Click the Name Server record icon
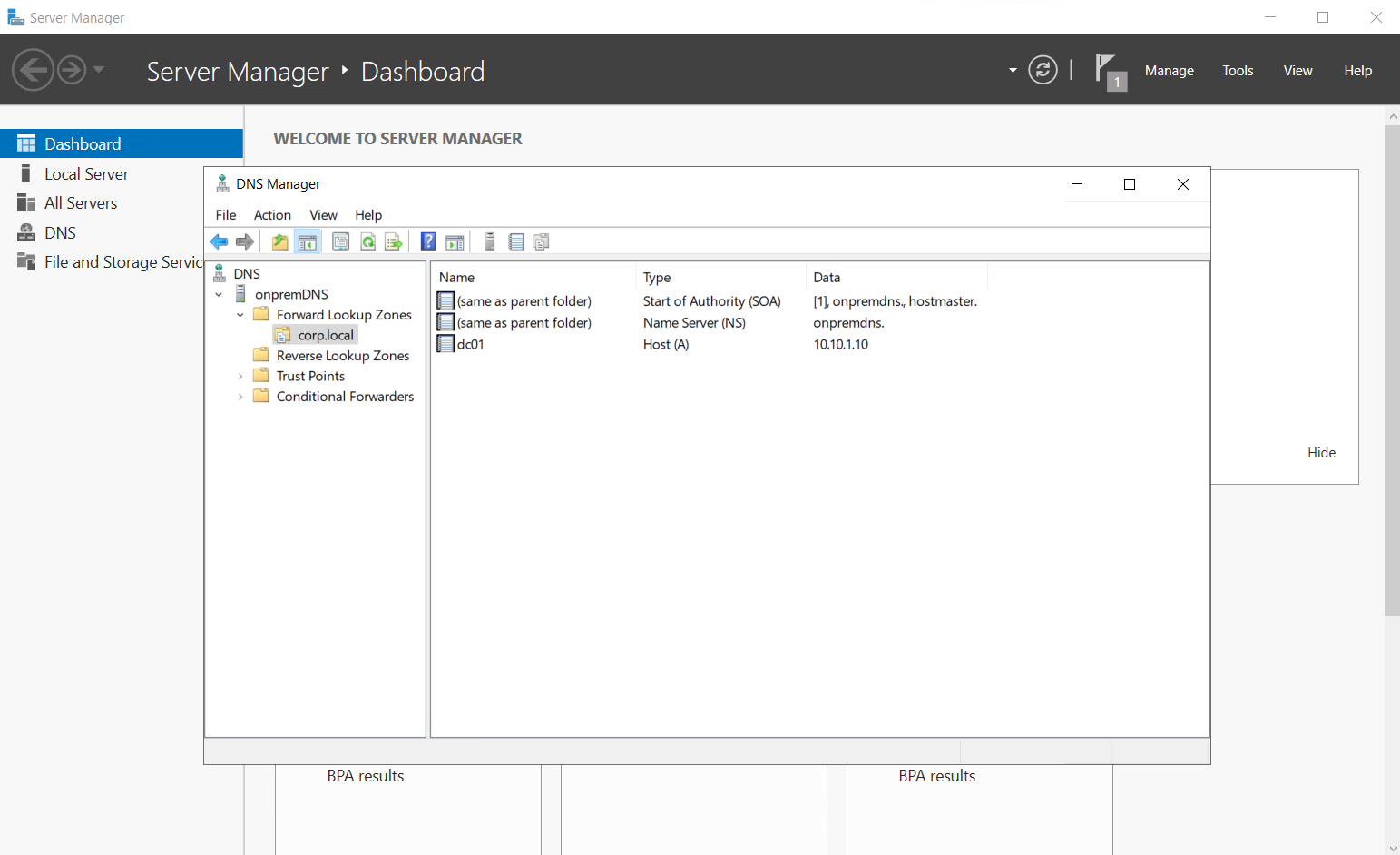This screenshot has height=855, width=1400. (x=445, y=322)
